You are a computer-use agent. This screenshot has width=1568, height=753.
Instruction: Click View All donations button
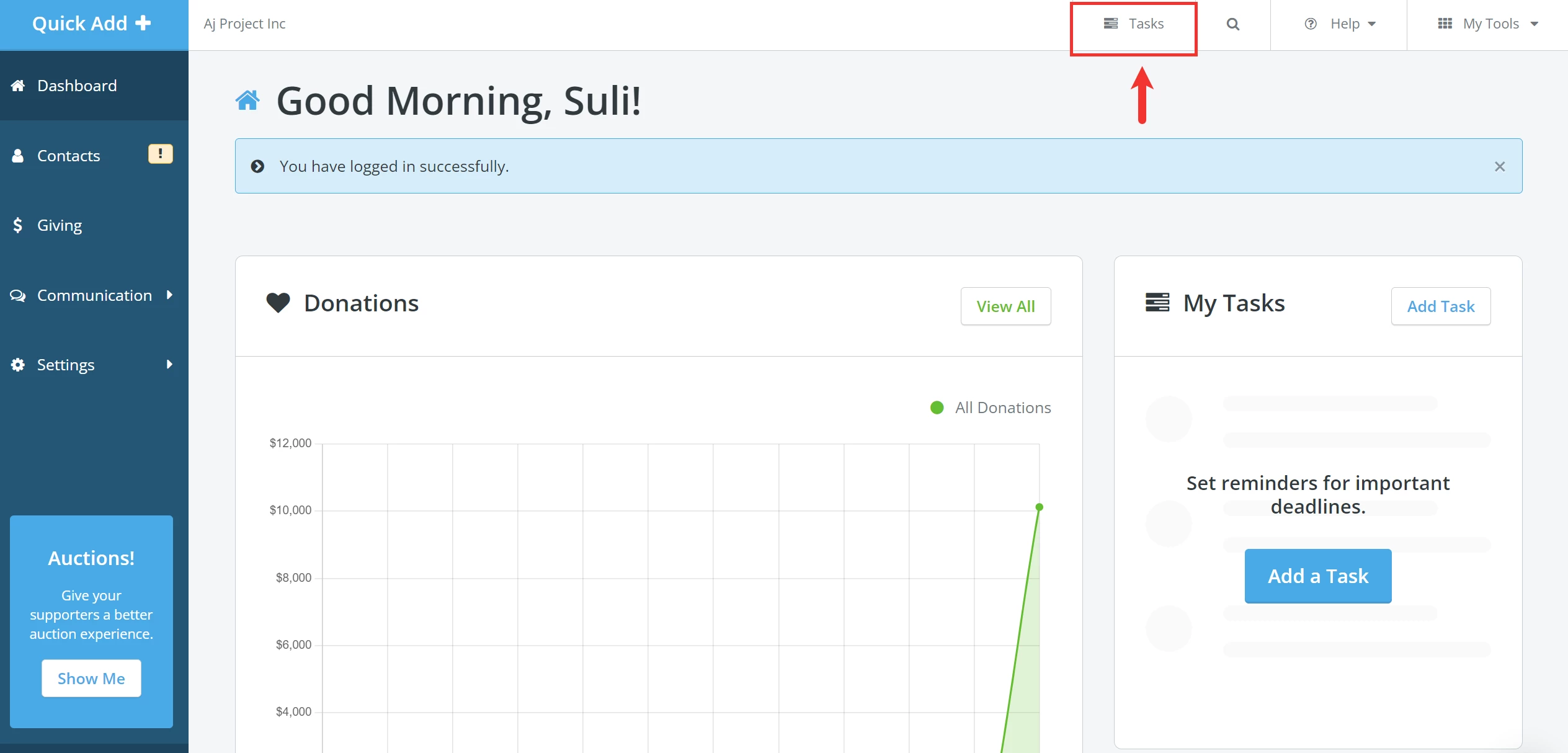tap(1005, 306)
